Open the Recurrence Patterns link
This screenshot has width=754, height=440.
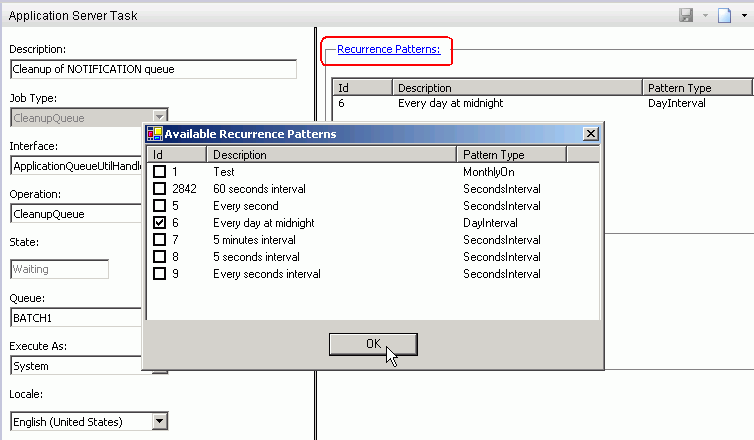click(387, 49)
